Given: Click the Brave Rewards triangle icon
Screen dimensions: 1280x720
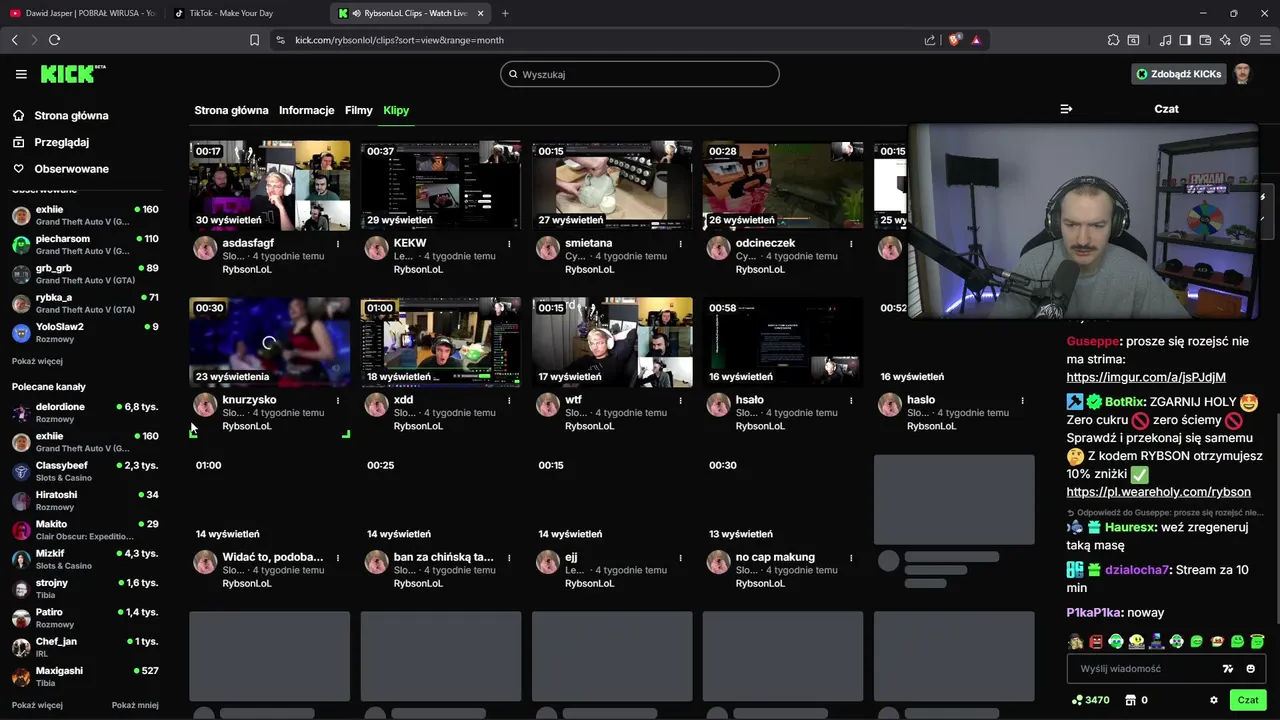Looking at the screenshot, I should pyautogui.click(x=976, y=40).
